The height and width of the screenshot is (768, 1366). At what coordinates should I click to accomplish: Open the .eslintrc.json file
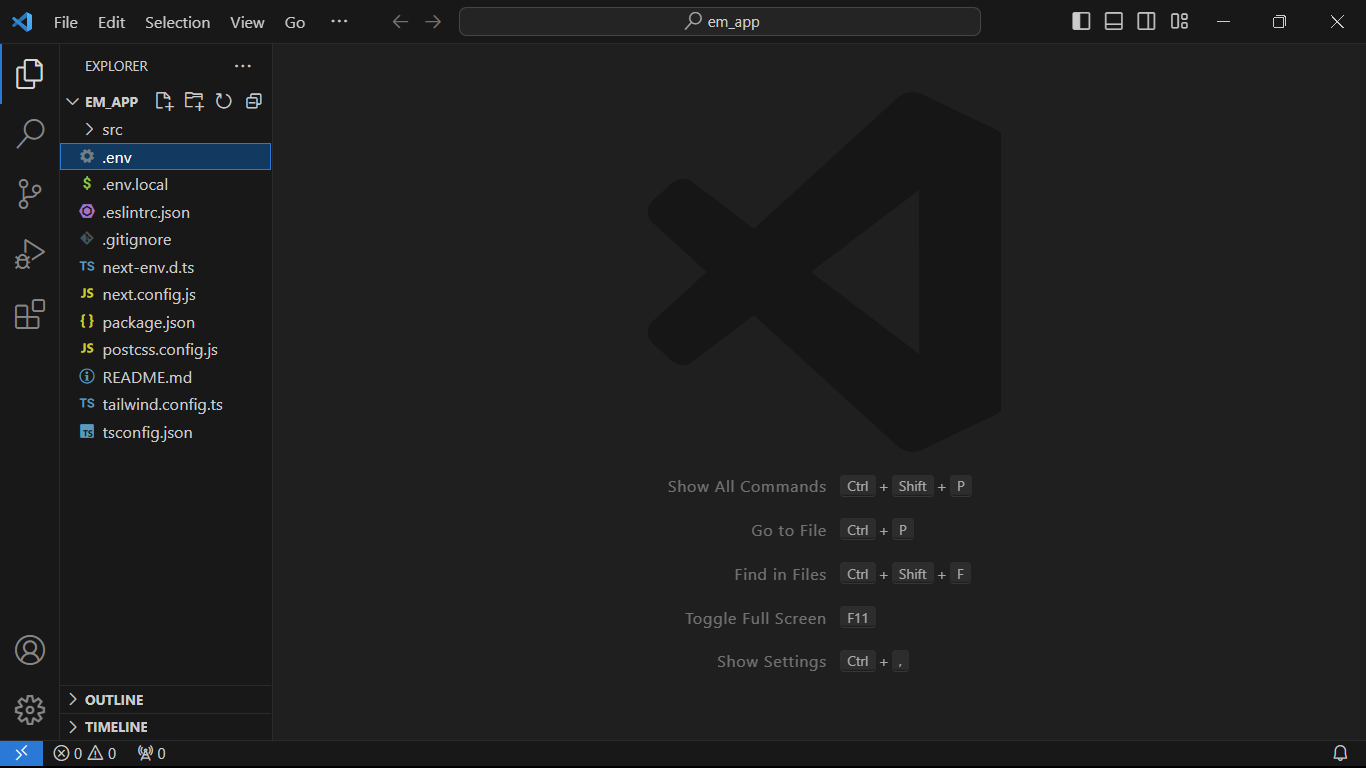click(165, 212)
